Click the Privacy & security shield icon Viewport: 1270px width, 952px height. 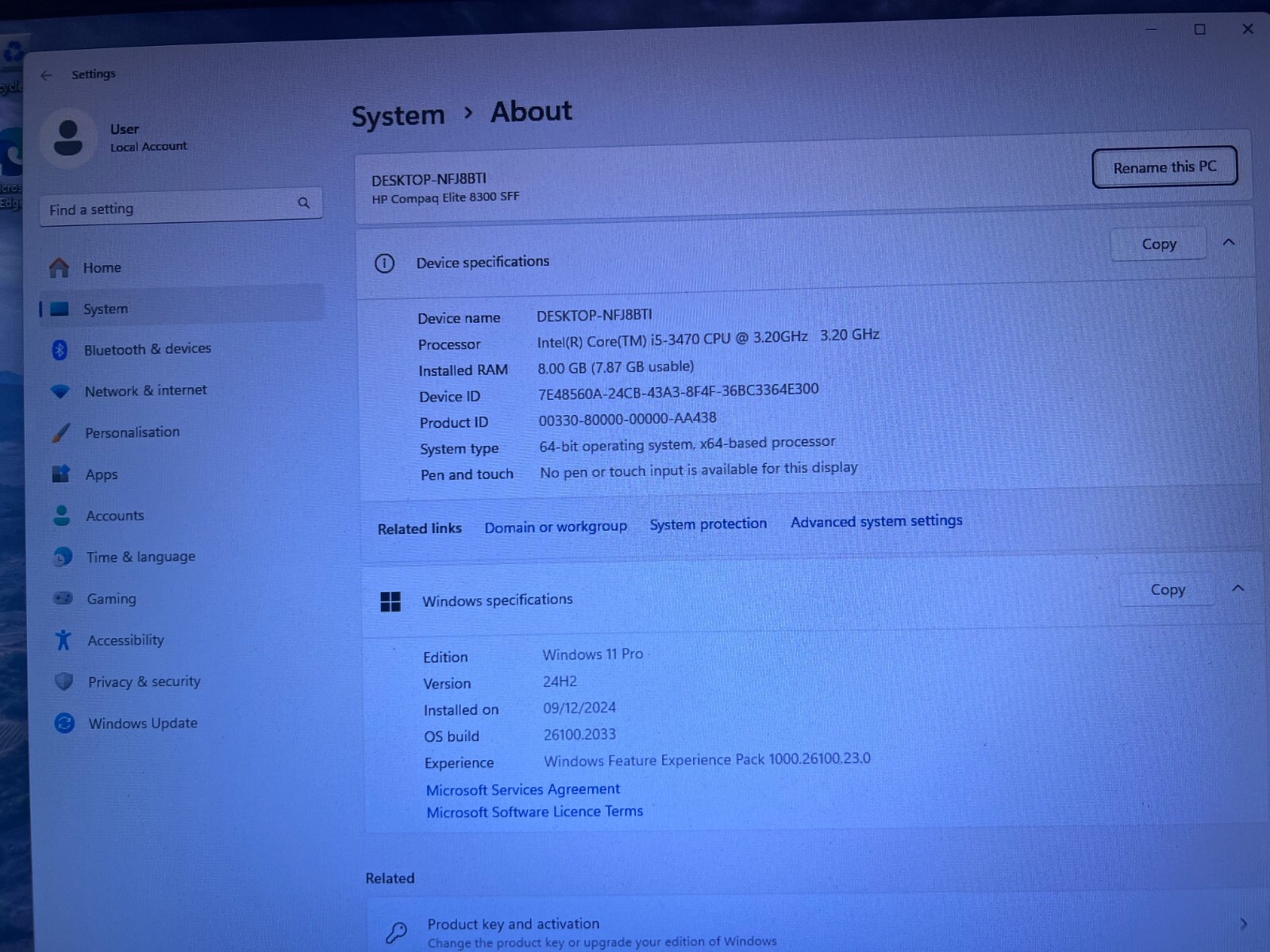pyautogui.click(x=64, y=681)
